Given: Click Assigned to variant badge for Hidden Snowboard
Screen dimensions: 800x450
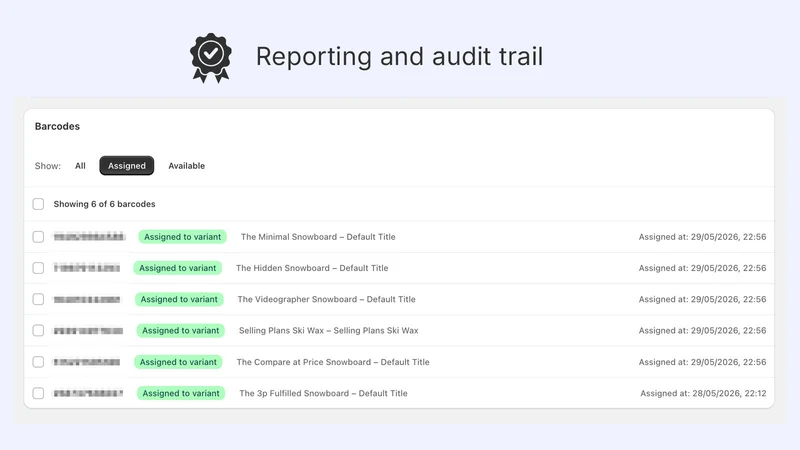Looking at the screenshot, I should tap(178, 268).
